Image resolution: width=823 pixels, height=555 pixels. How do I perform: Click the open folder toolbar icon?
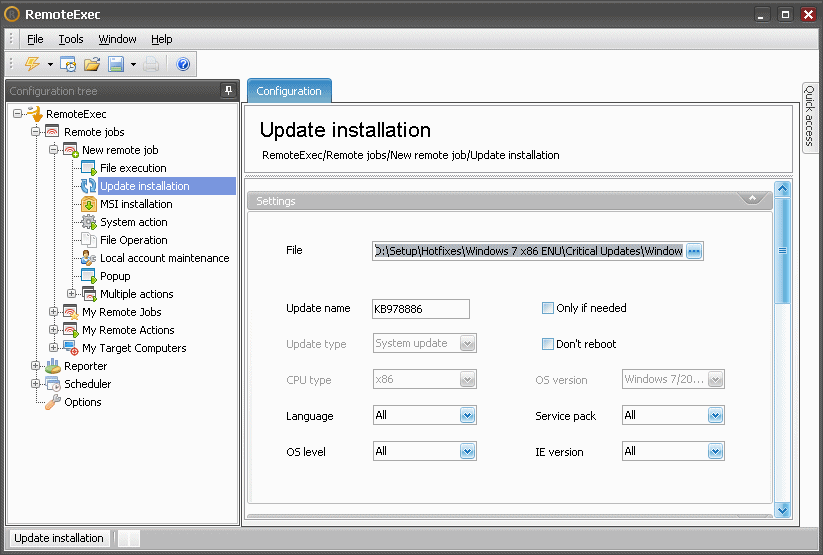(x=92, y=64)
